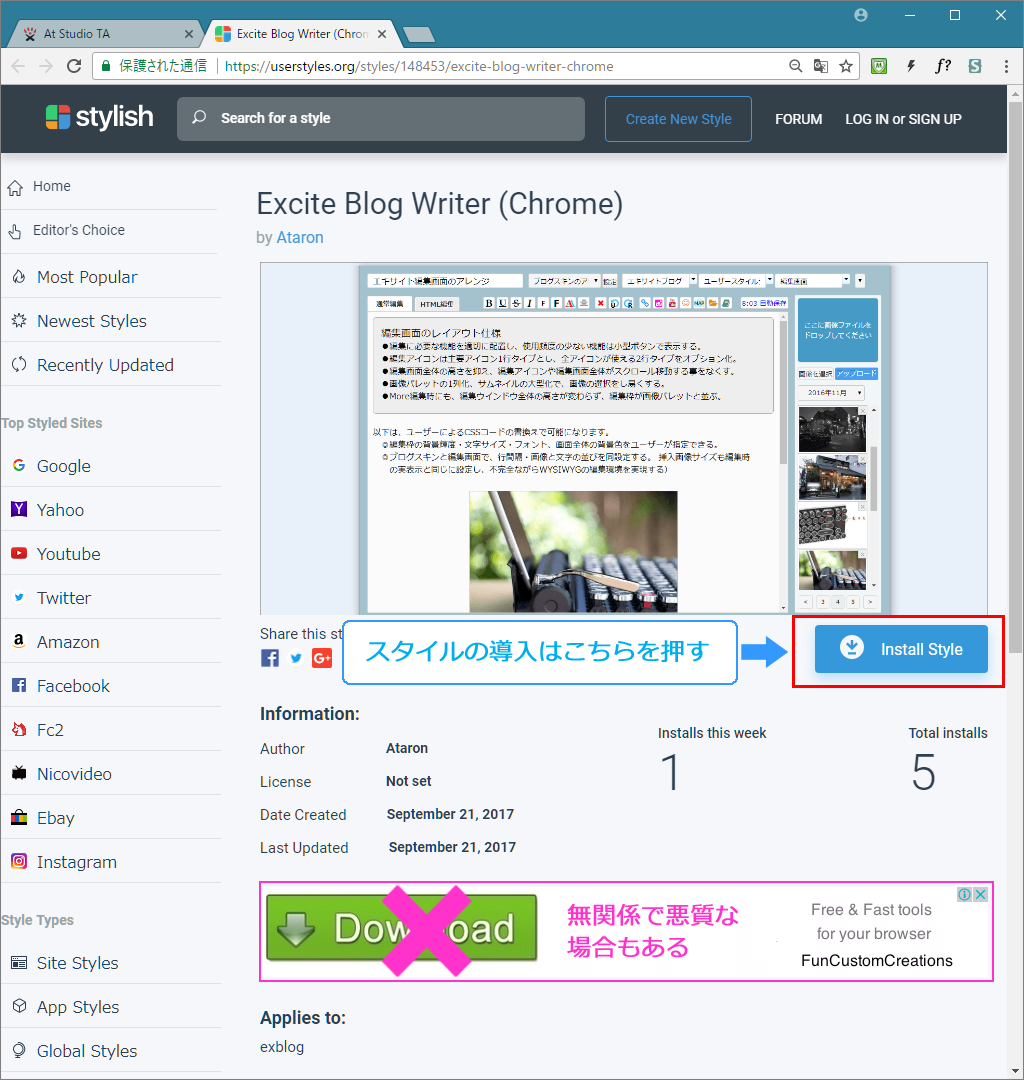Browse Nicovideo styles in sidebar
The width and height of the screenshot is (1024, 1080).
(74, 774)
